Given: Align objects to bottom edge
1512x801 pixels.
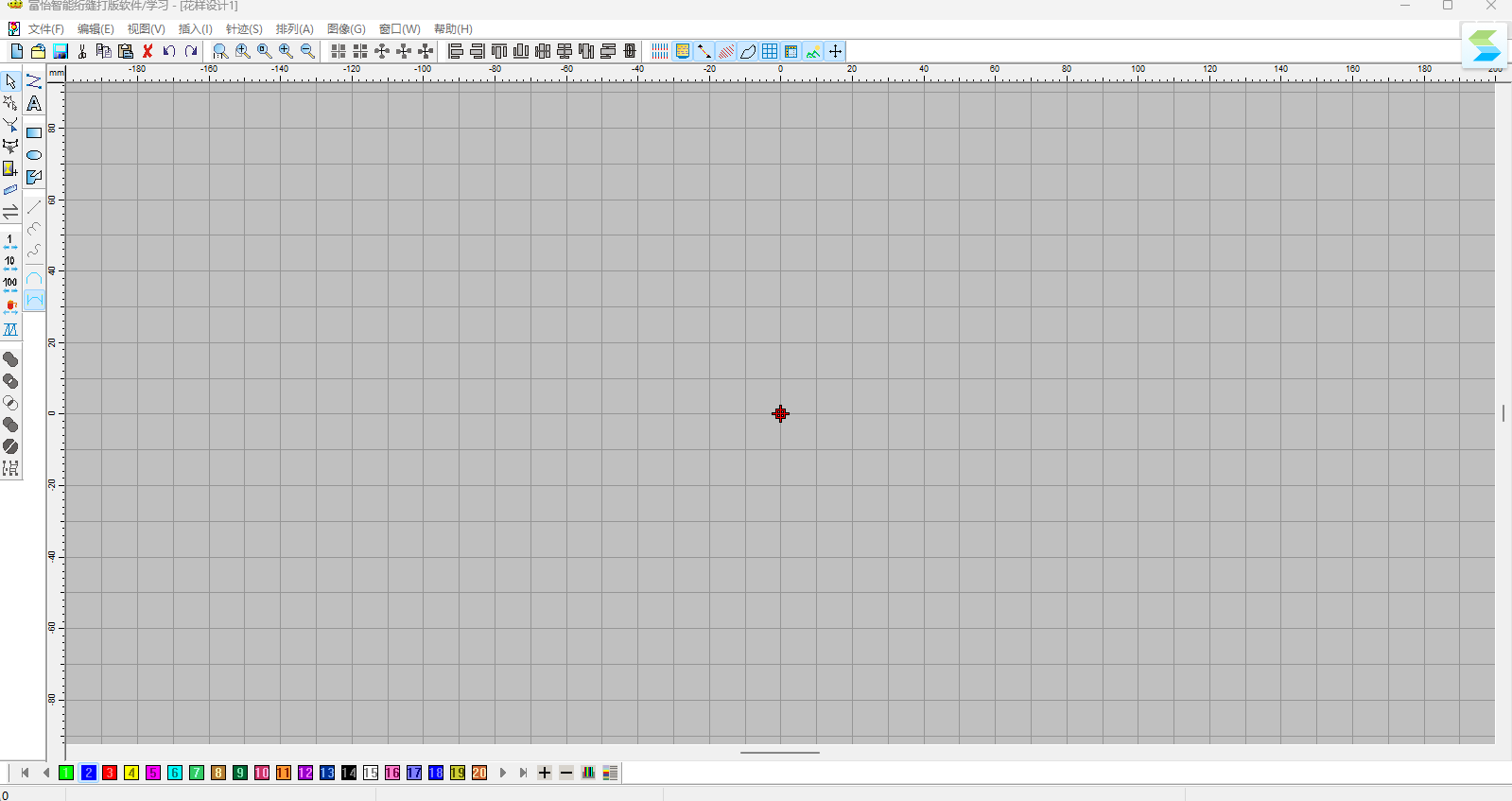Looking at the screenshot, I should pos(521,51).
